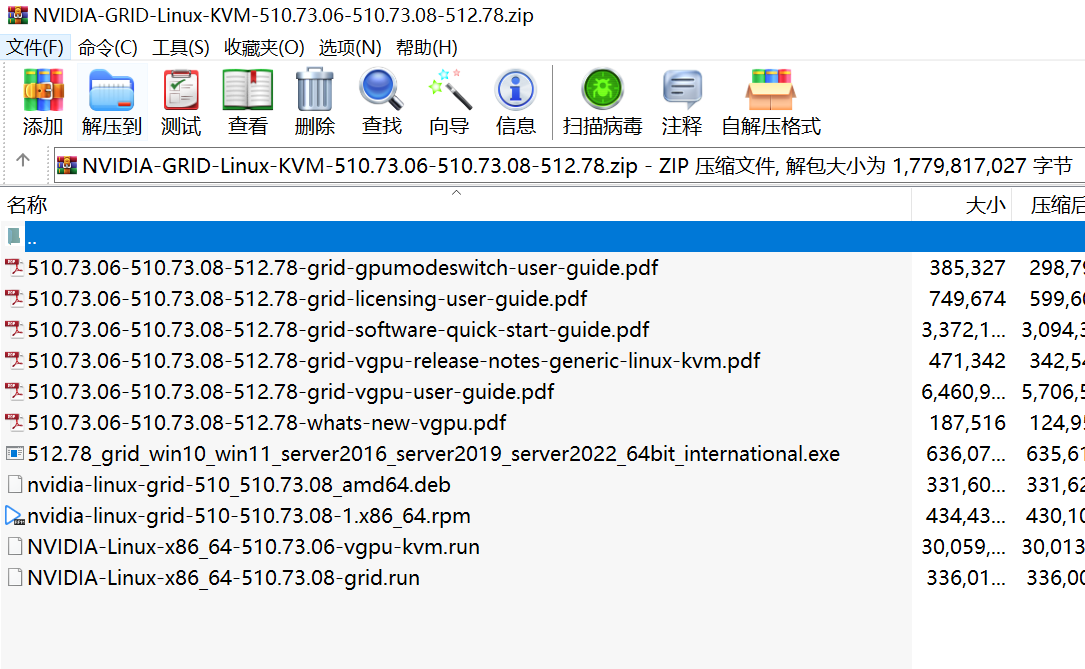
Task: Open the 收藏夹(O) menu
Action: 264,47
